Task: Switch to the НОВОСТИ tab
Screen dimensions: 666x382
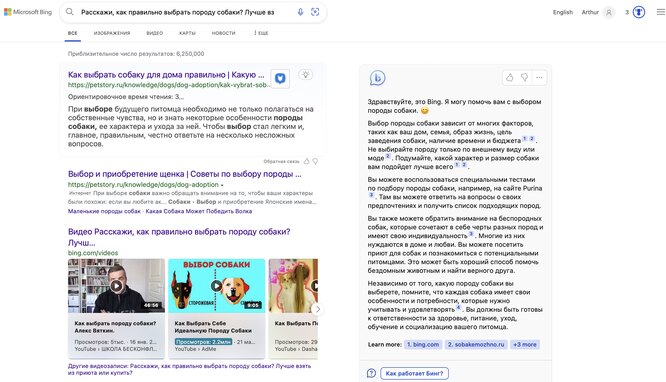Action: pos(223,33)
